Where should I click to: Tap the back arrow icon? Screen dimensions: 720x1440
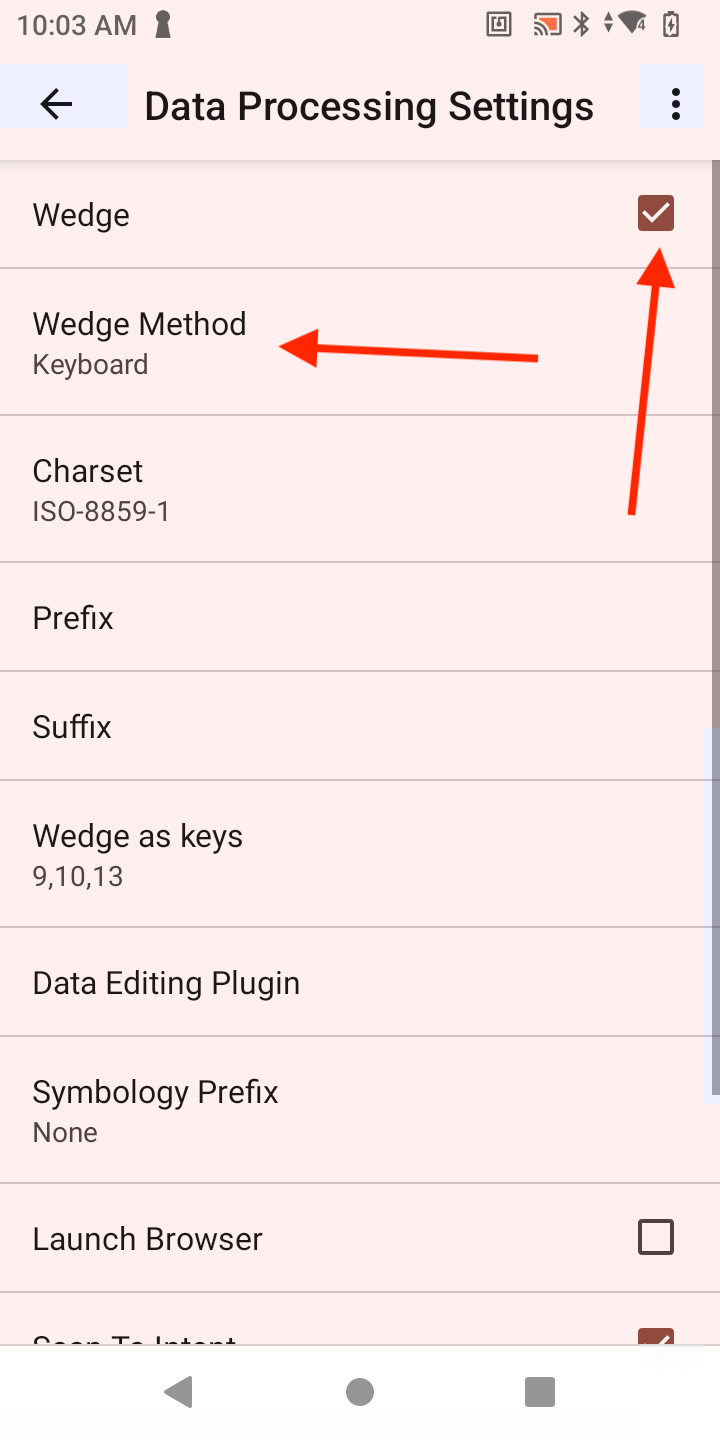tap(57, 104)
